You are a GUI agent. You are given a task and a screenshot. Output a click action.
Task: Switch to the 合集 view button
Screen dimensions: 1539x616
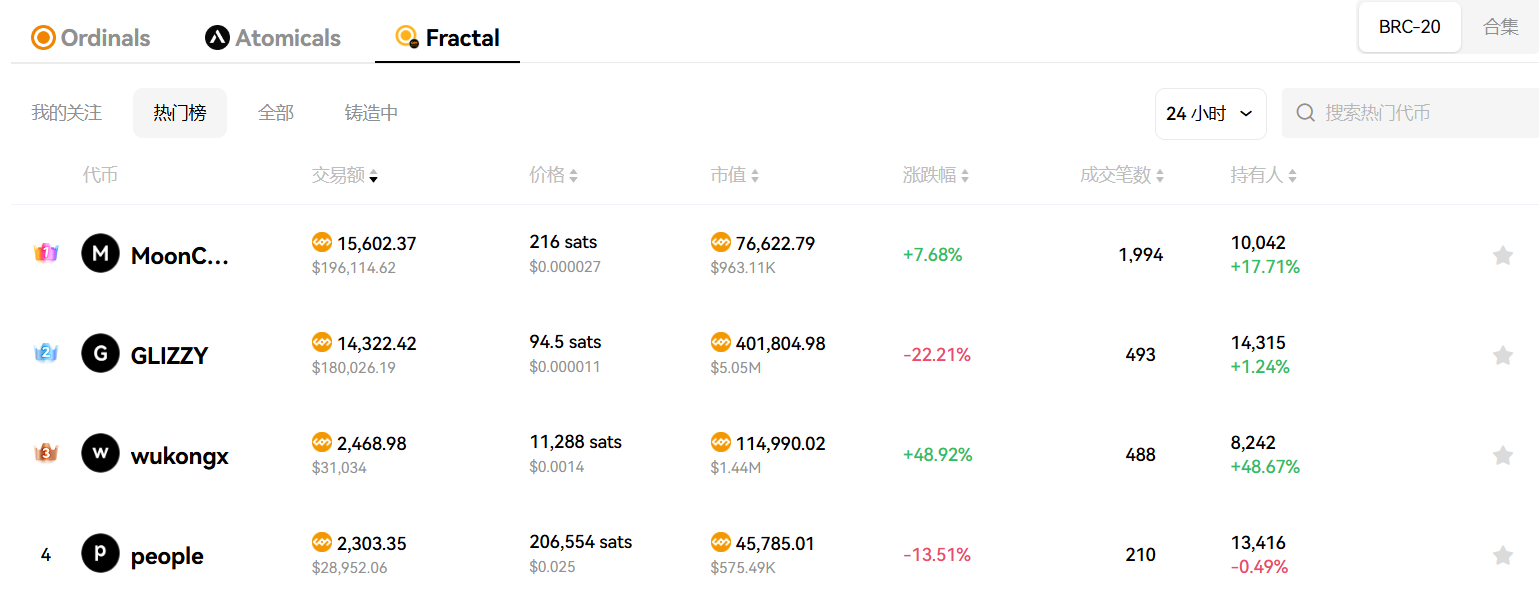click(x=1500, y=27)
